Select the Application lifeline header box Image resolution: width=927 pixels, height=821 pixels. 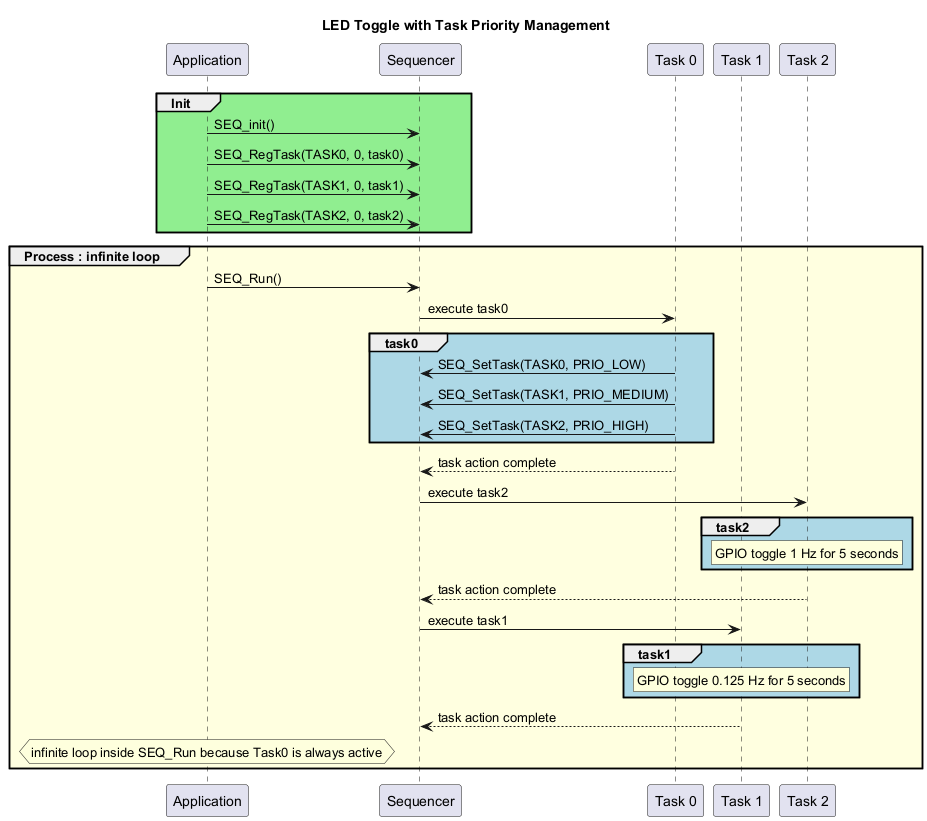pyautogui.click(x=207, y=59)
